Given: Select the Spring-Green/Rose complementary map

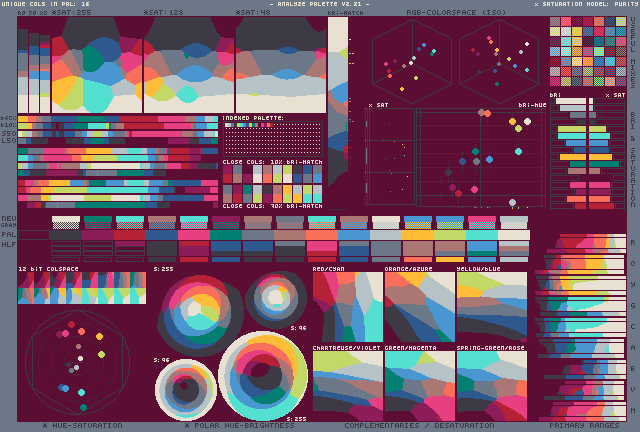Looking at the screenshot, I should (x=492, y=386).
